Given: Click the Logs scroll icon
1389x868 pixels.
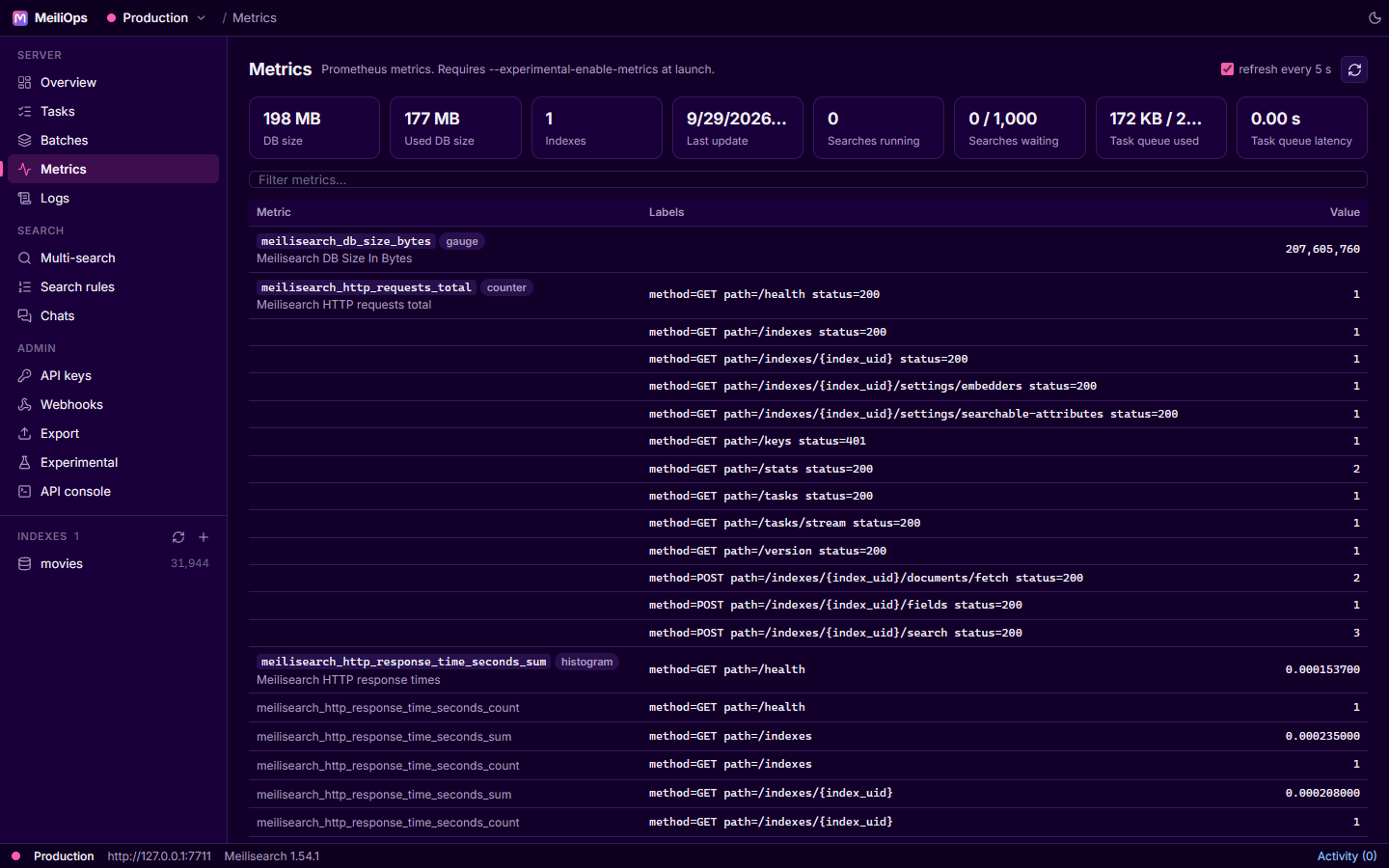Looking at the screenshot, I should tap(25, 199).
